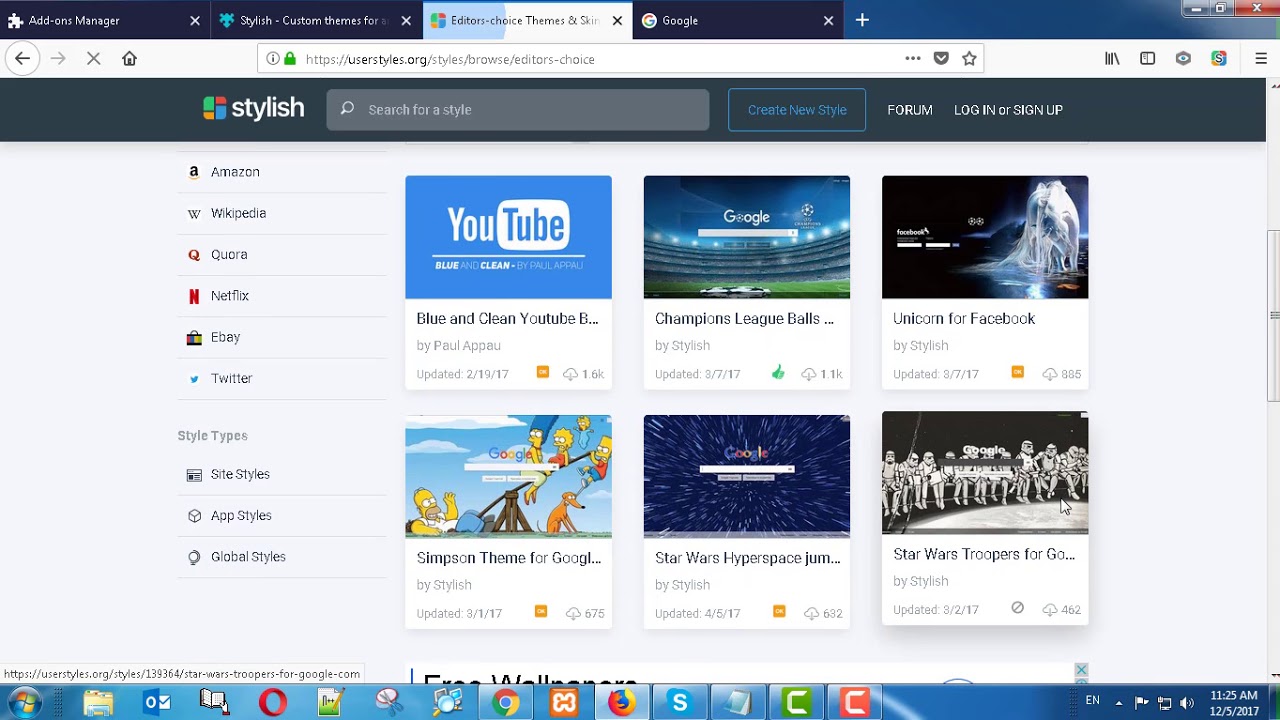Click author Paul Appau name

[467, 345]
